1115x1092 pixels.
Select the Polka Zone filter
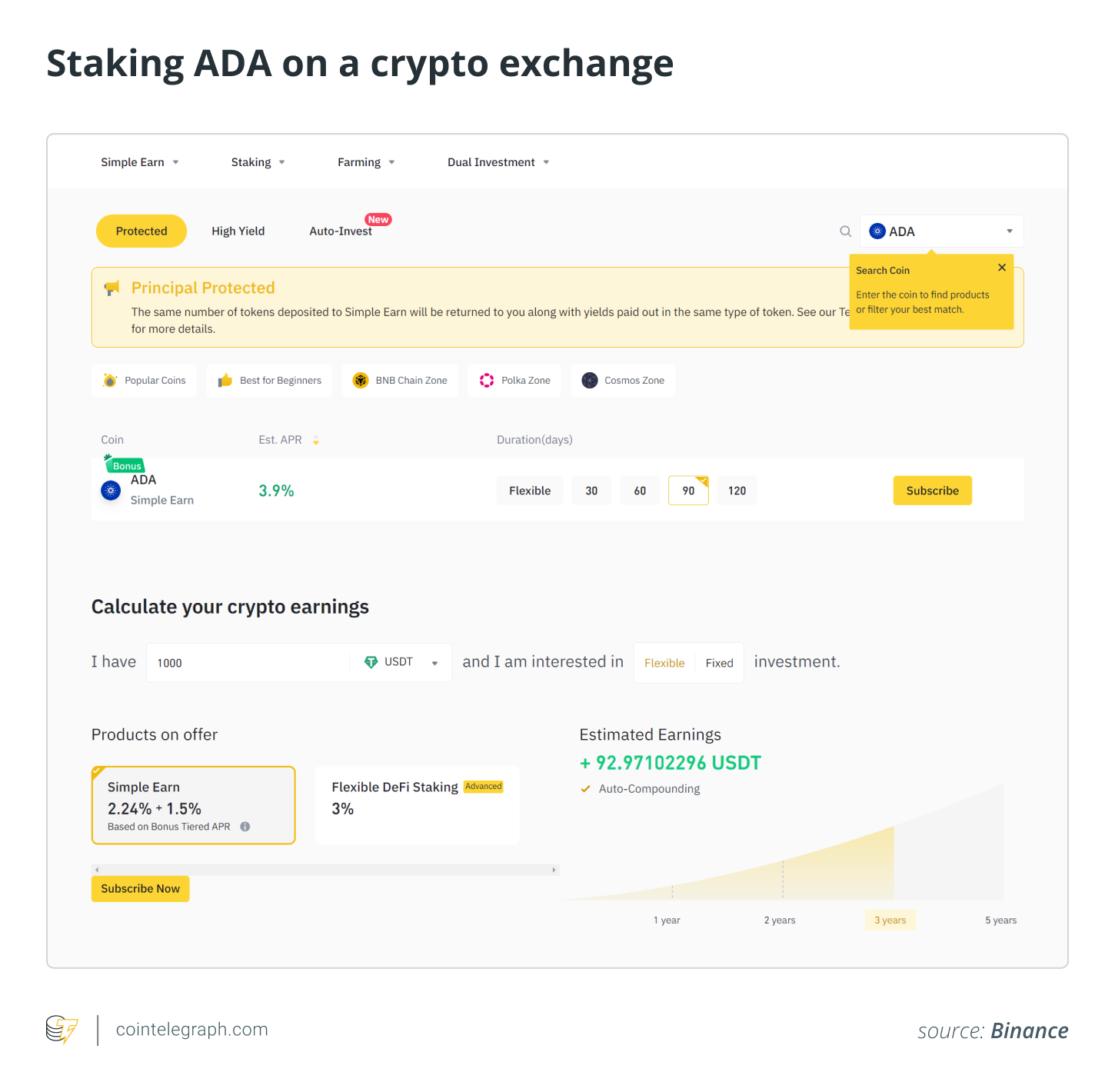(514, 380)
